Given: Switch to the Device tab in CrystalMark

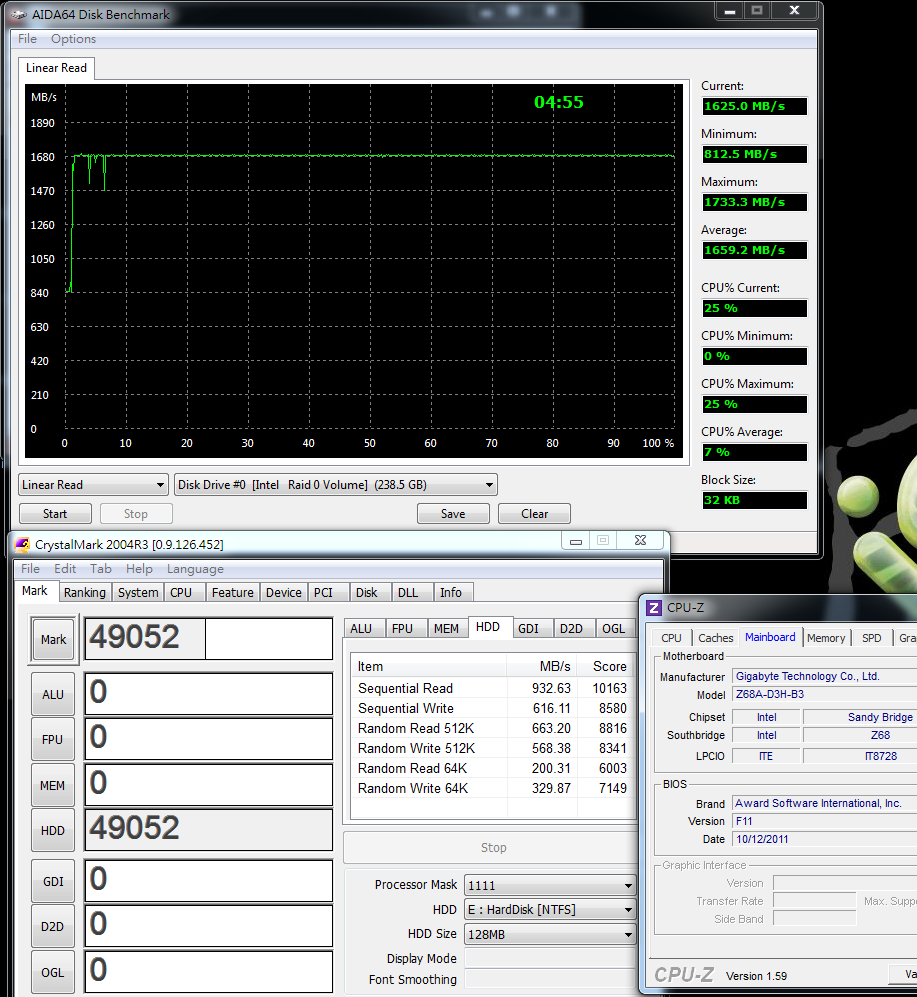Looking at the screenshot, I should coord(284,593).
